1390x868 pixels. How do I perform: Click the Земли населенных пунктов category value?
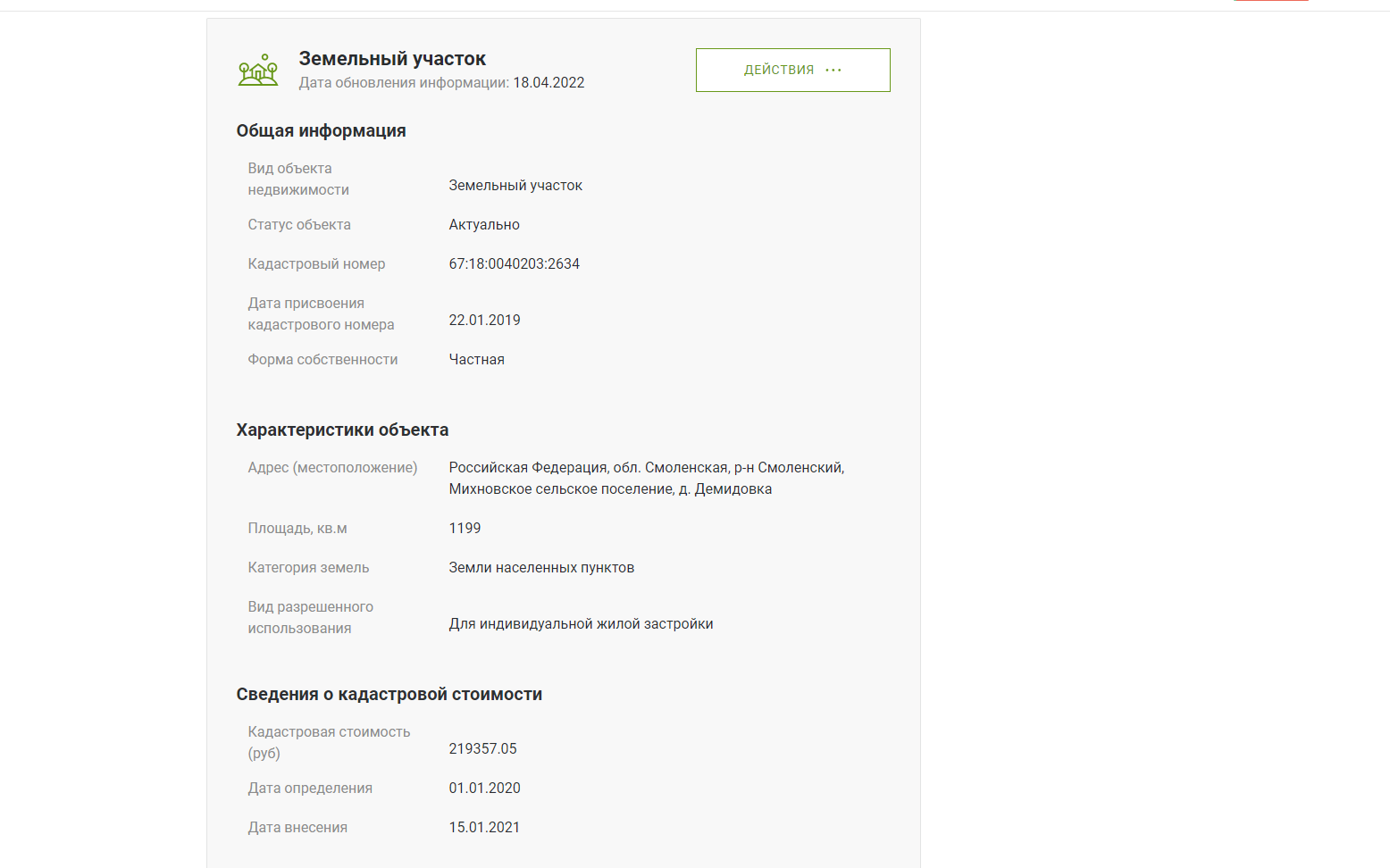coord(541,568)
